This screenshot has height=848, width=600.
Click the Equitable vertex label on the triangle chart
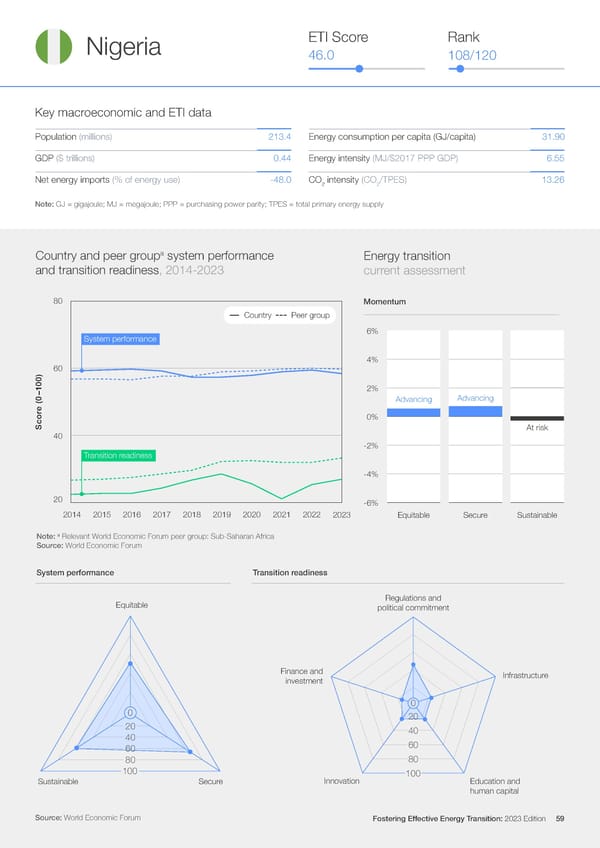131,604
